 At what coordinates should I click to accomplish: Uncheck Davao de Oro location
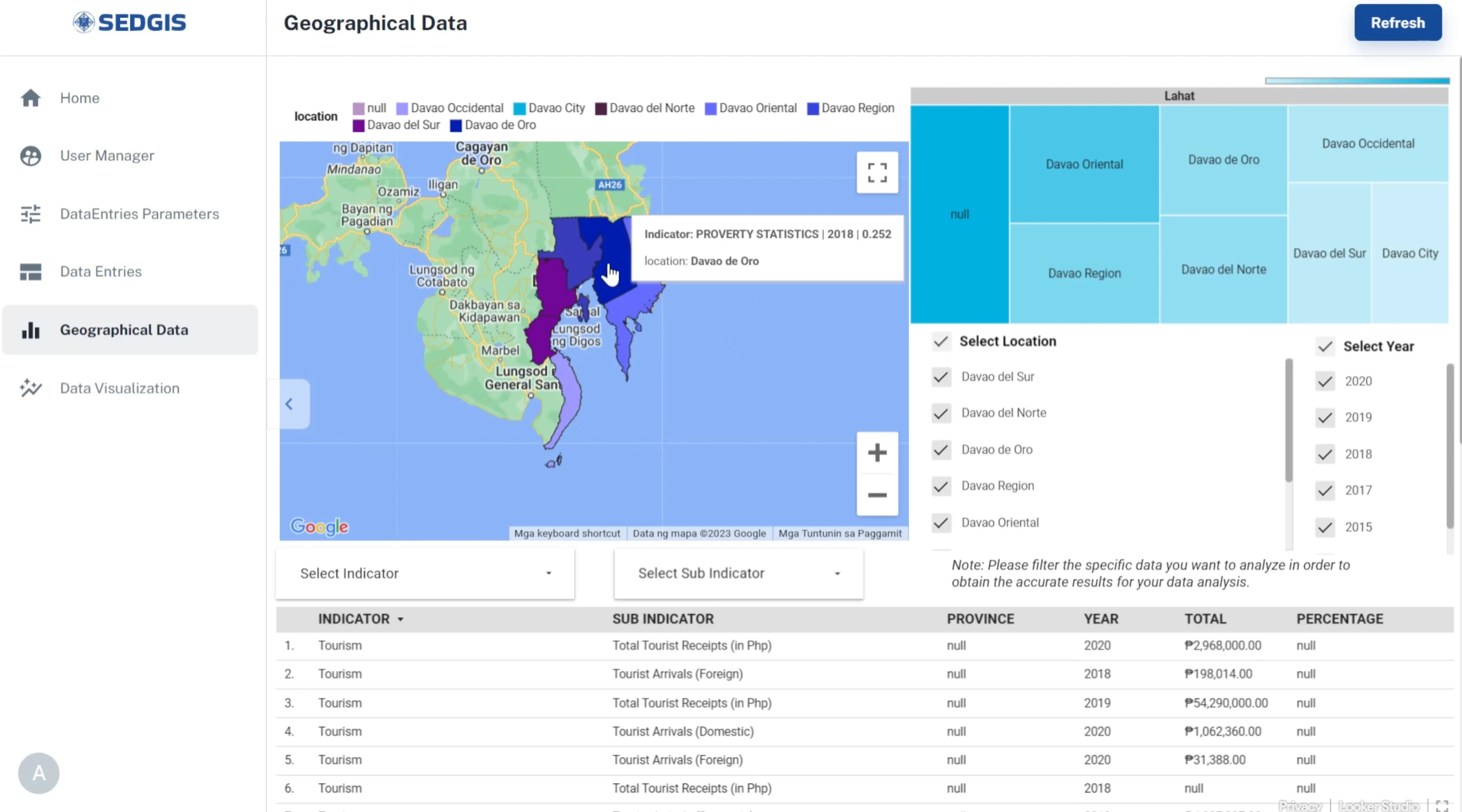(x=941, y=450)
